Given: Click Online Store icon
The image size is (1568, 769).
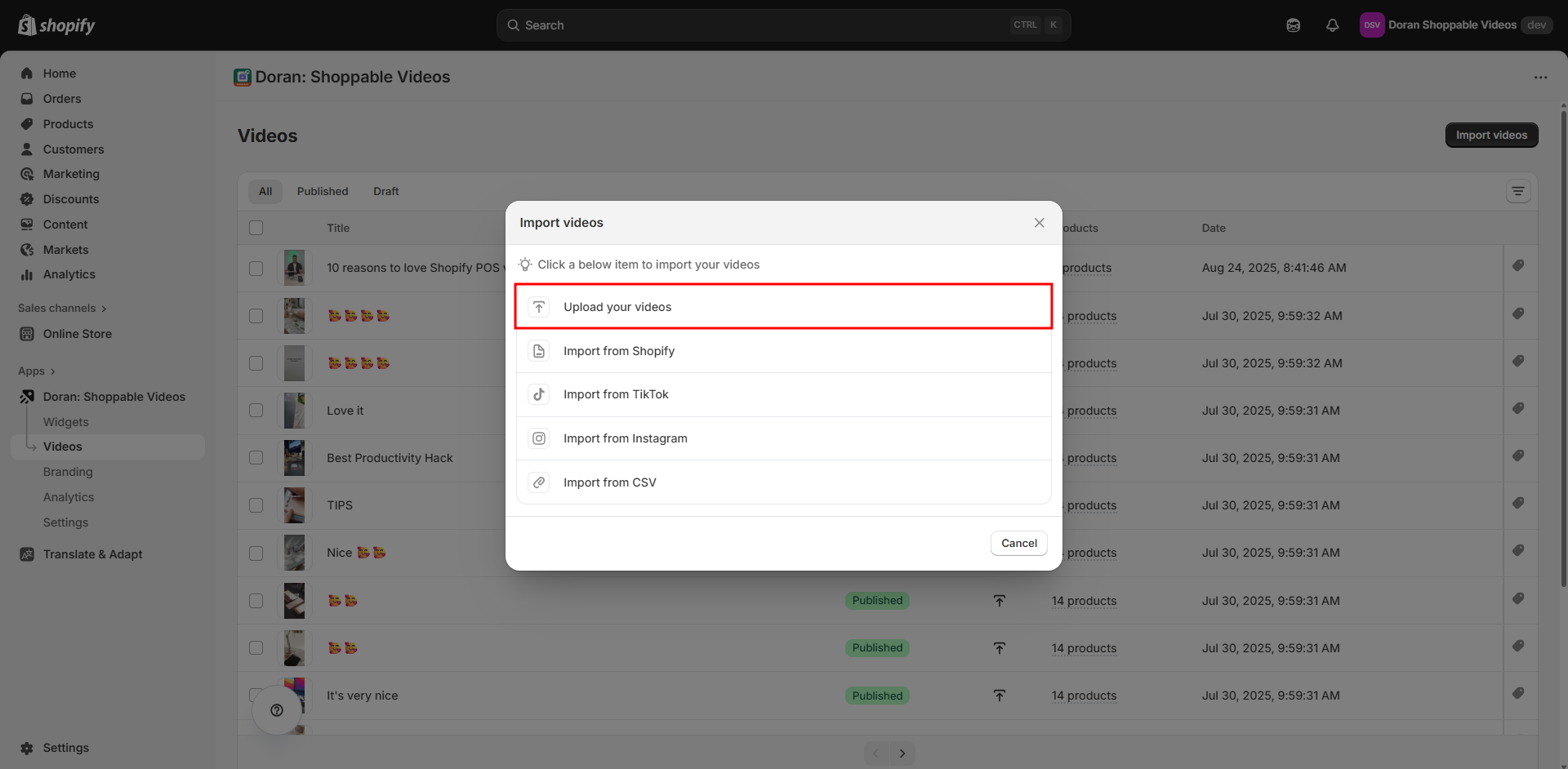Looking at the screenshot, I should (x=27, y=334).
